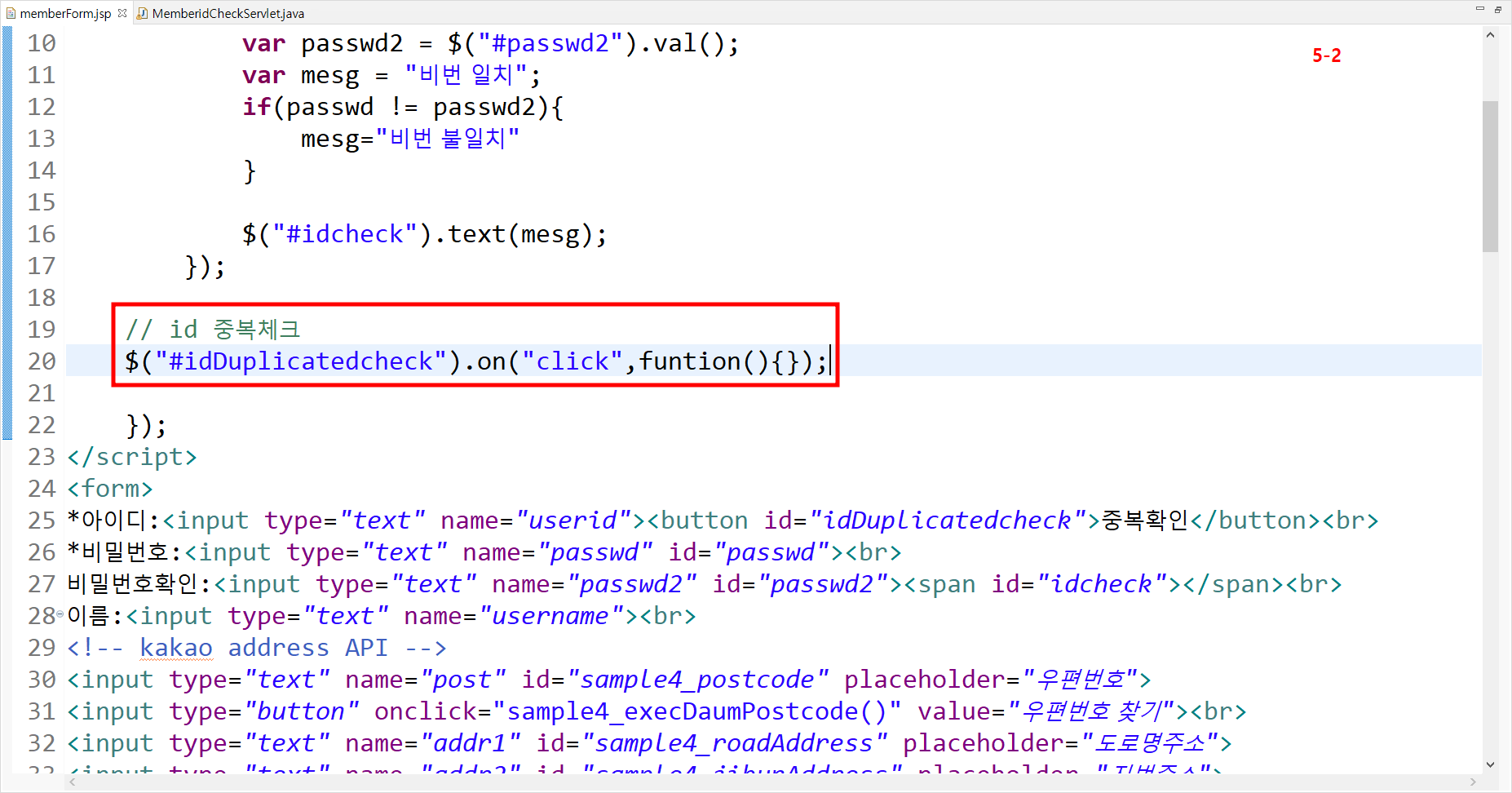Click the horizontal scrollbar track
Image resolution: width=1512 pixels, height=793 pixels.
point(772,782)
